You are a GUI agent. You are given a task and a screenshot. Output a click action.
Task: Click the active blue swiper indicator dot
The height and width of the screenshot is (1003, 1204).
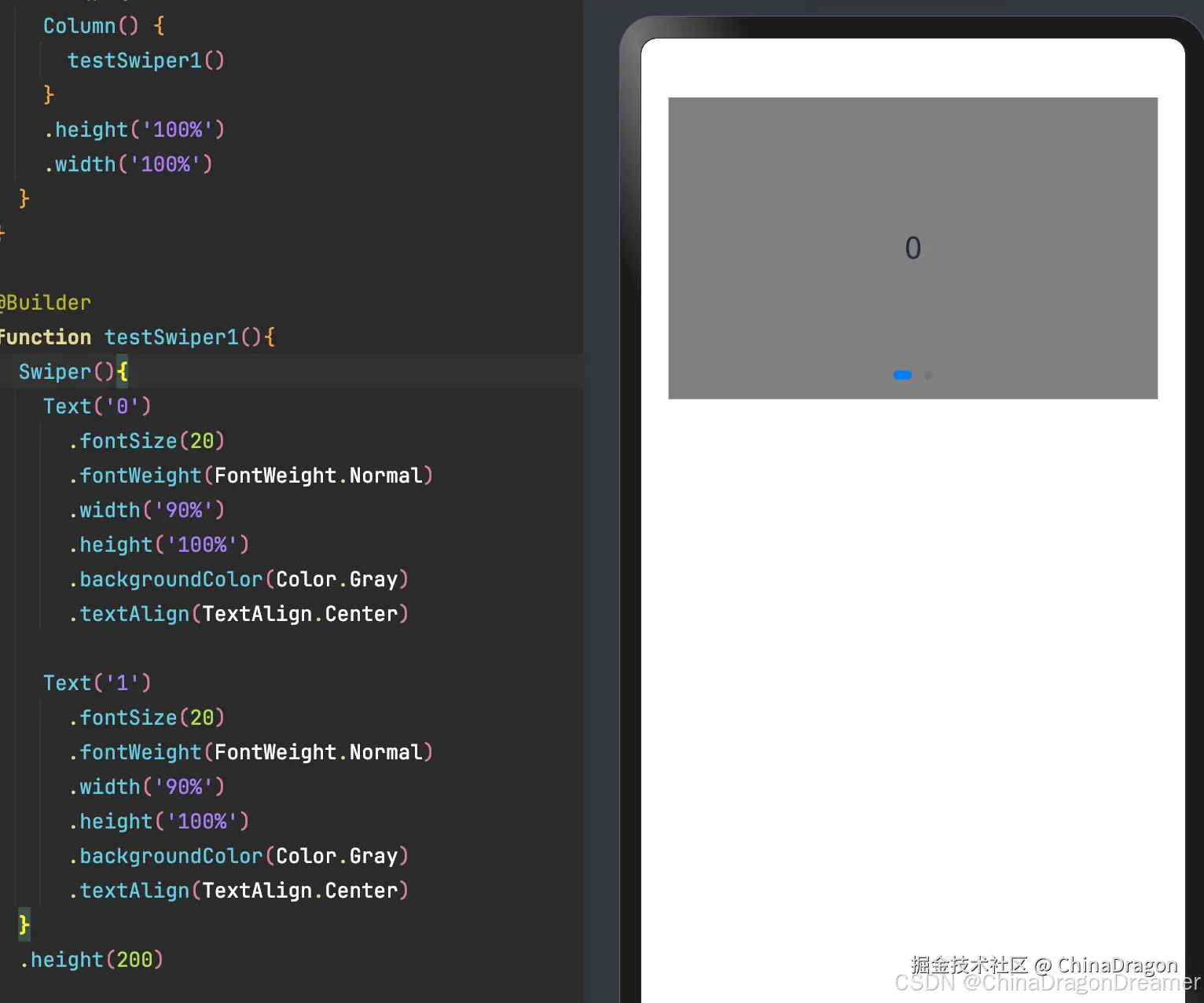pyautogui.click(x=902, y=375)
